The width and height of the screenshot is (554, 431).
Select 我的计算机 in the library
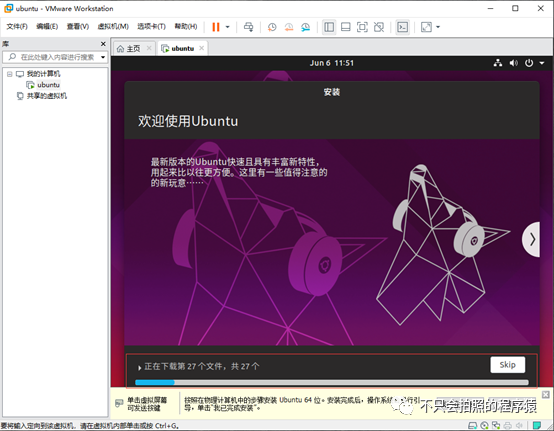pyautogui.click(x=43, y=74)
